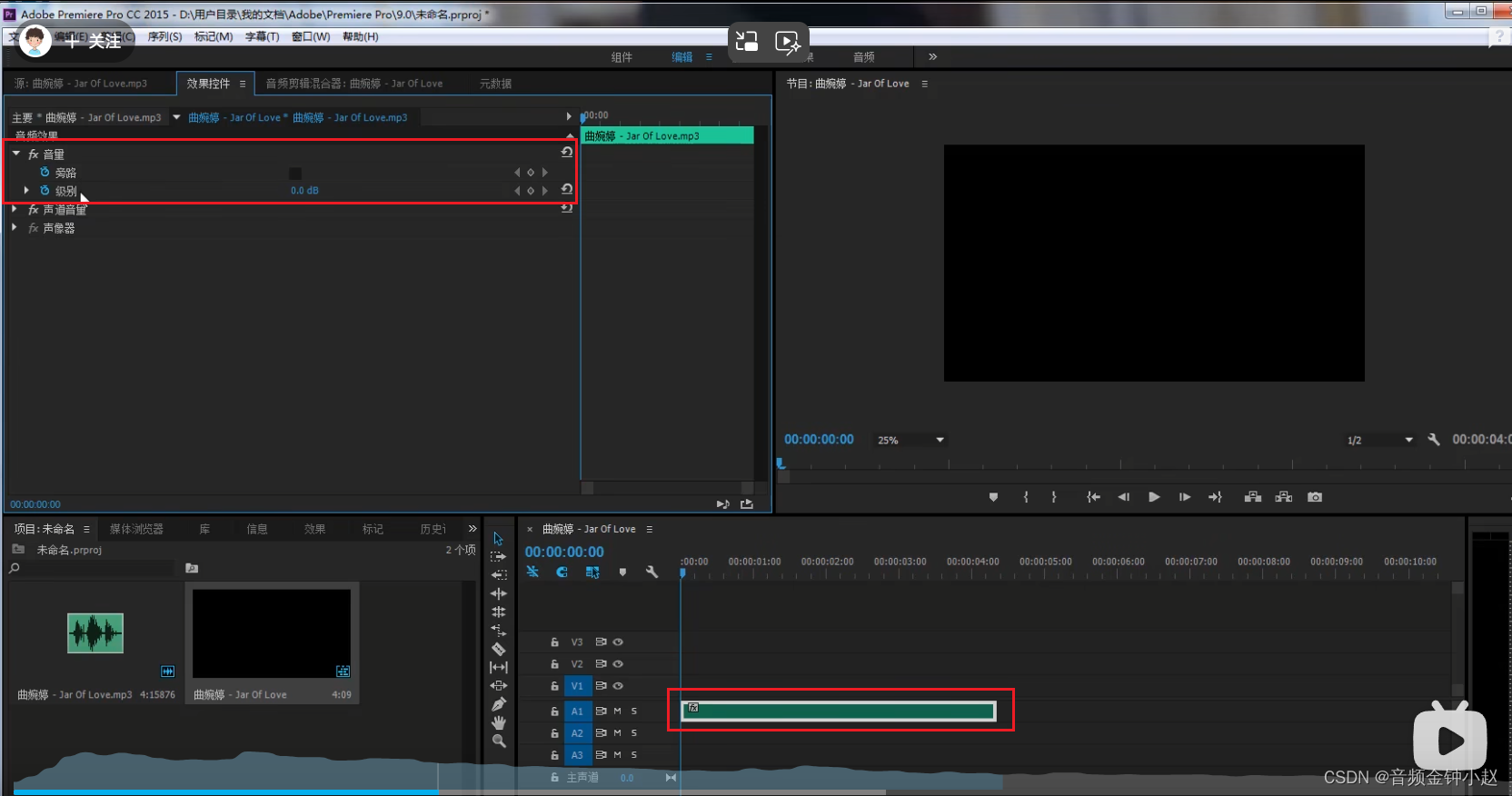Select the Selection arrow tool
Image resolution: width=1512 pixels, height=796 pixels.
pyautogui.click(x=498, y=539)
